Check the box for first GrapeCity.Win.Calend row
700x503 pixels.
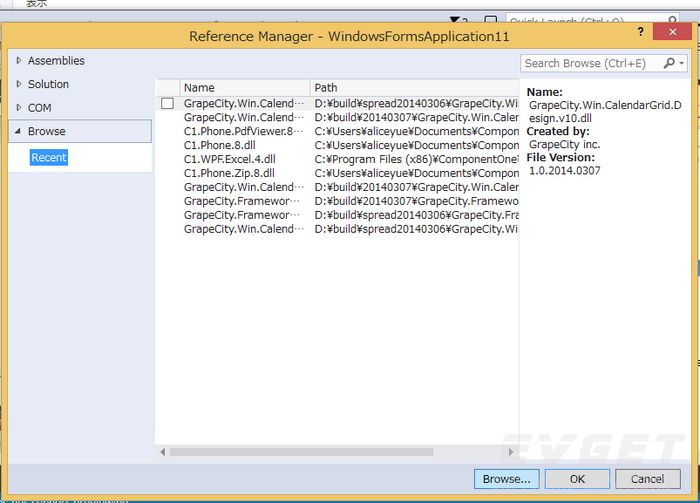pyautogui.click(x=167, y=104)
